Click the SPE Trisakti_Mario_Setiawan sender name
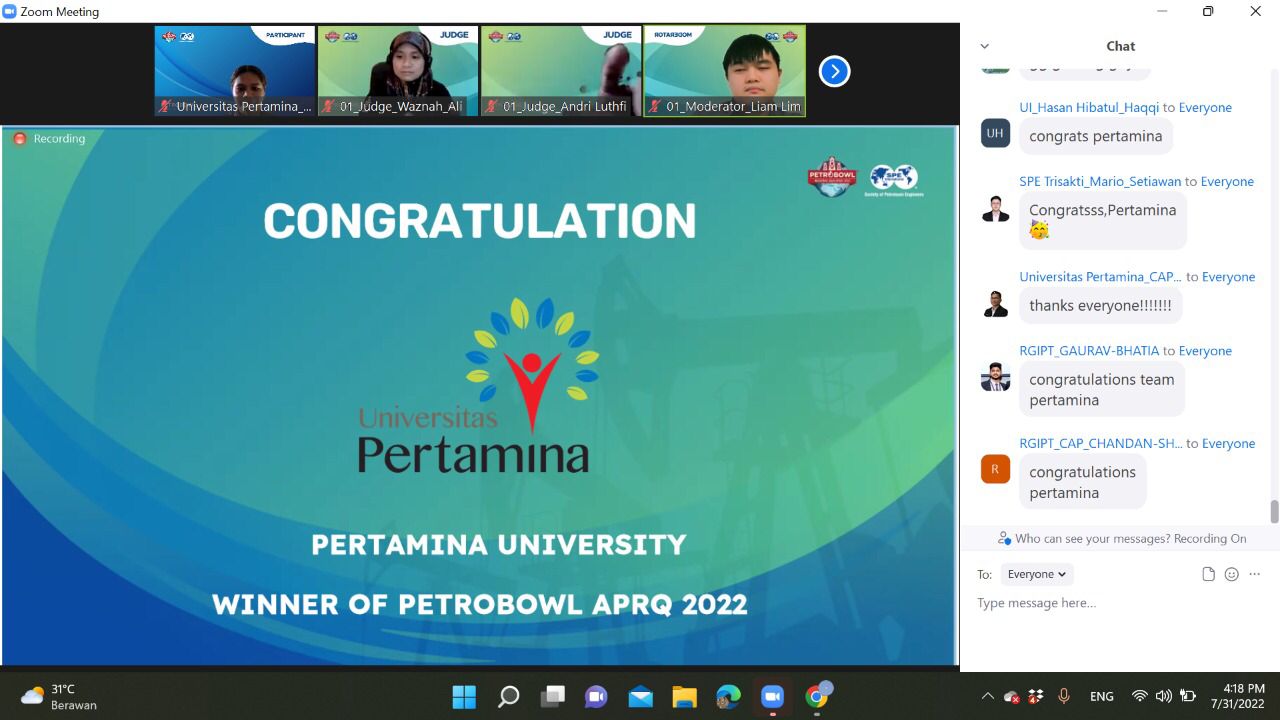Screen dimensions: 1280x720 [x=1100, y=181]
